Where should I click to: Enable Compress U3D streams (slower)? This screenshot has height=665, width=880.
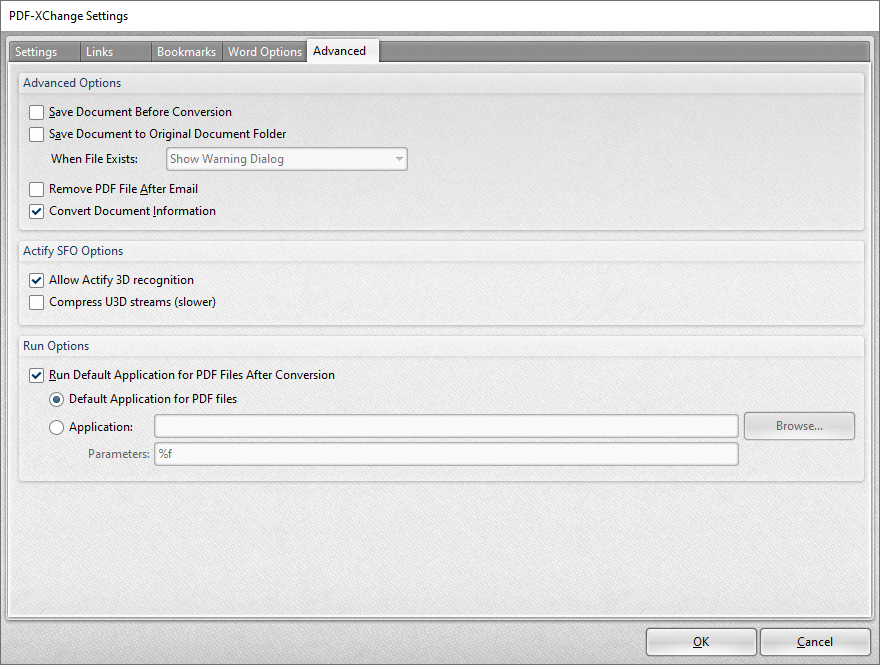click(36, 302)
